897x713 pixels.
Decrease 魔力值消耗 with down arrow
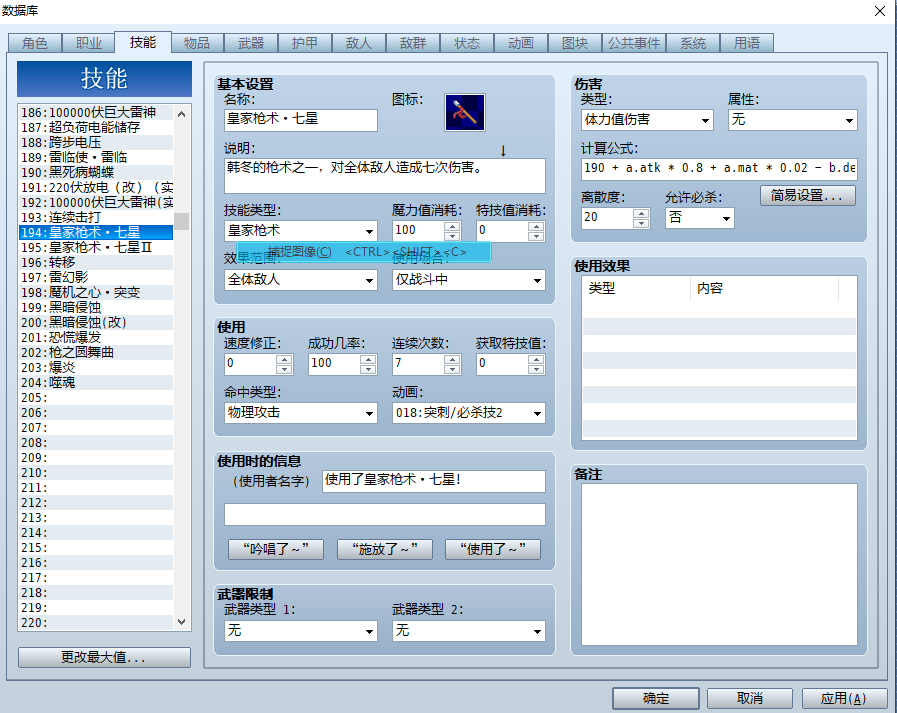452,236
